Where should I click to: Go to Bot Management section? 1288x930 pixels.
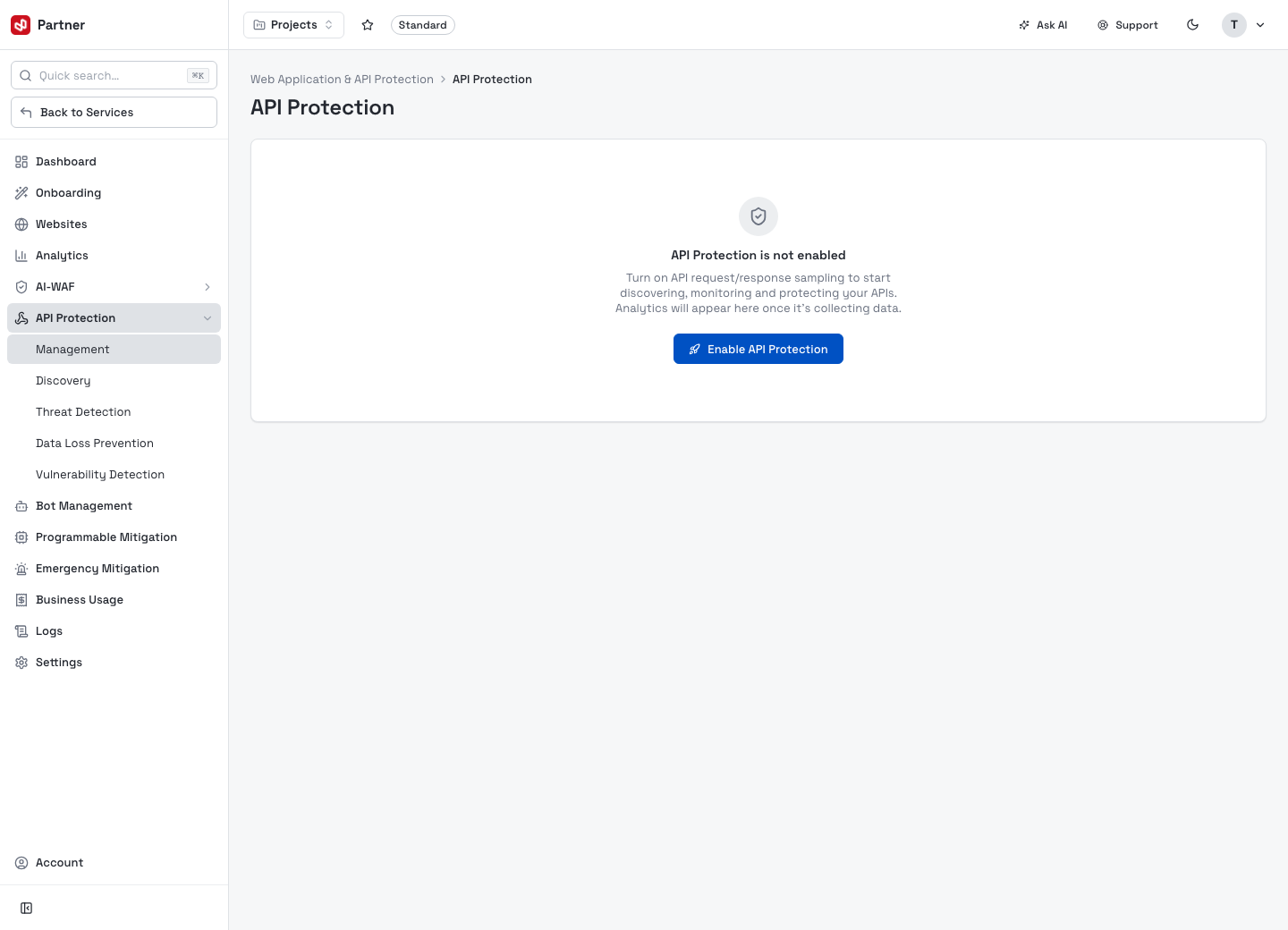click(x=114, y=506)
